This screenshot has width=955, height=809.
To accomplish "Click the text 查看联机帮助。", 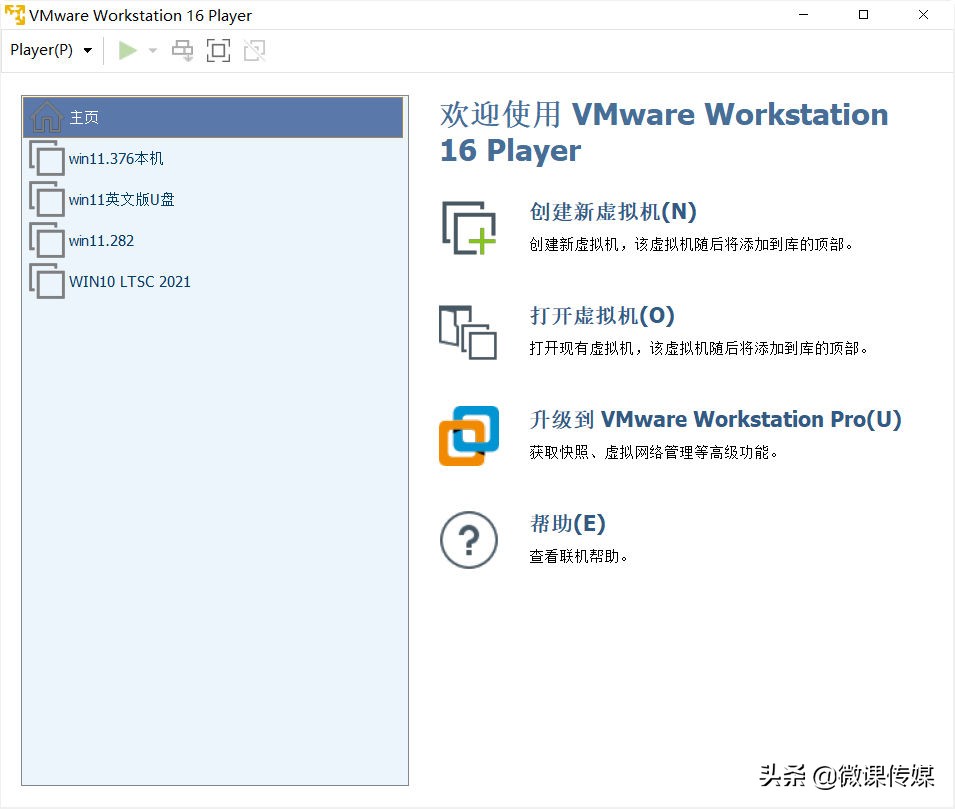I will [579, 556].
